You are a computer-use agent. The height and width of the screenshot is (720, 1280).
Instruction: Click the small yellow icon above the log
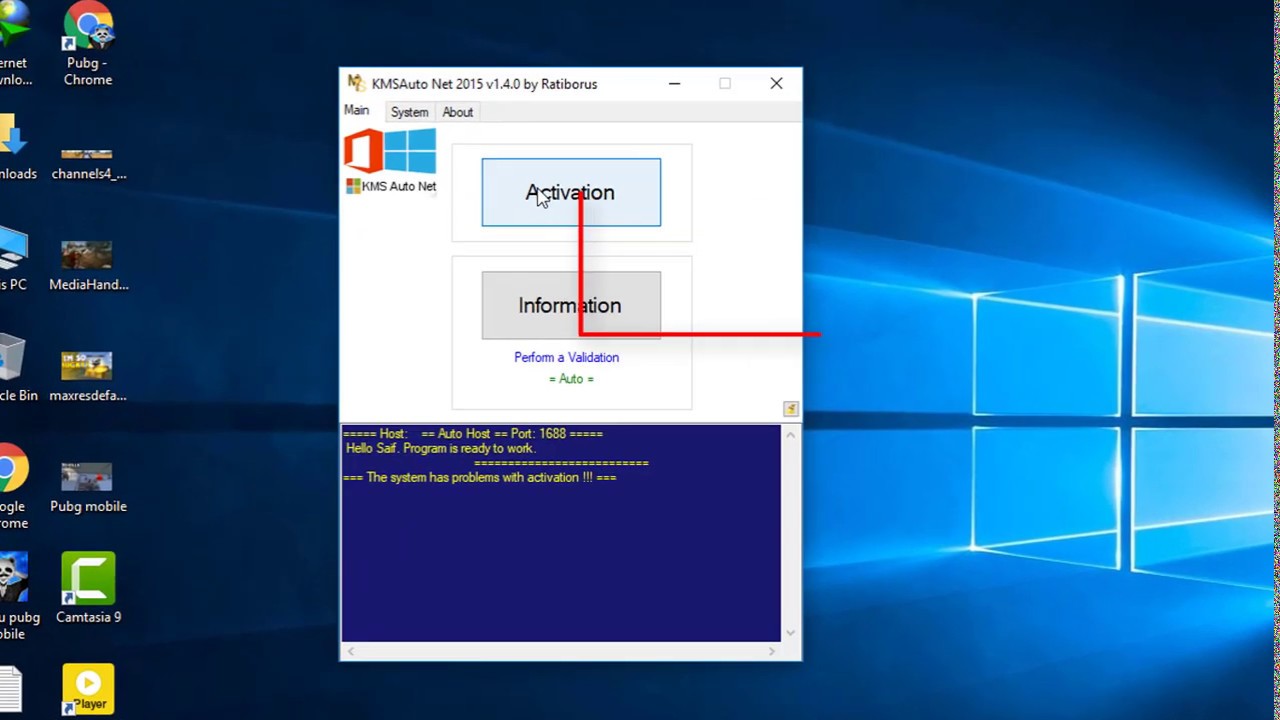click(790, 408)
